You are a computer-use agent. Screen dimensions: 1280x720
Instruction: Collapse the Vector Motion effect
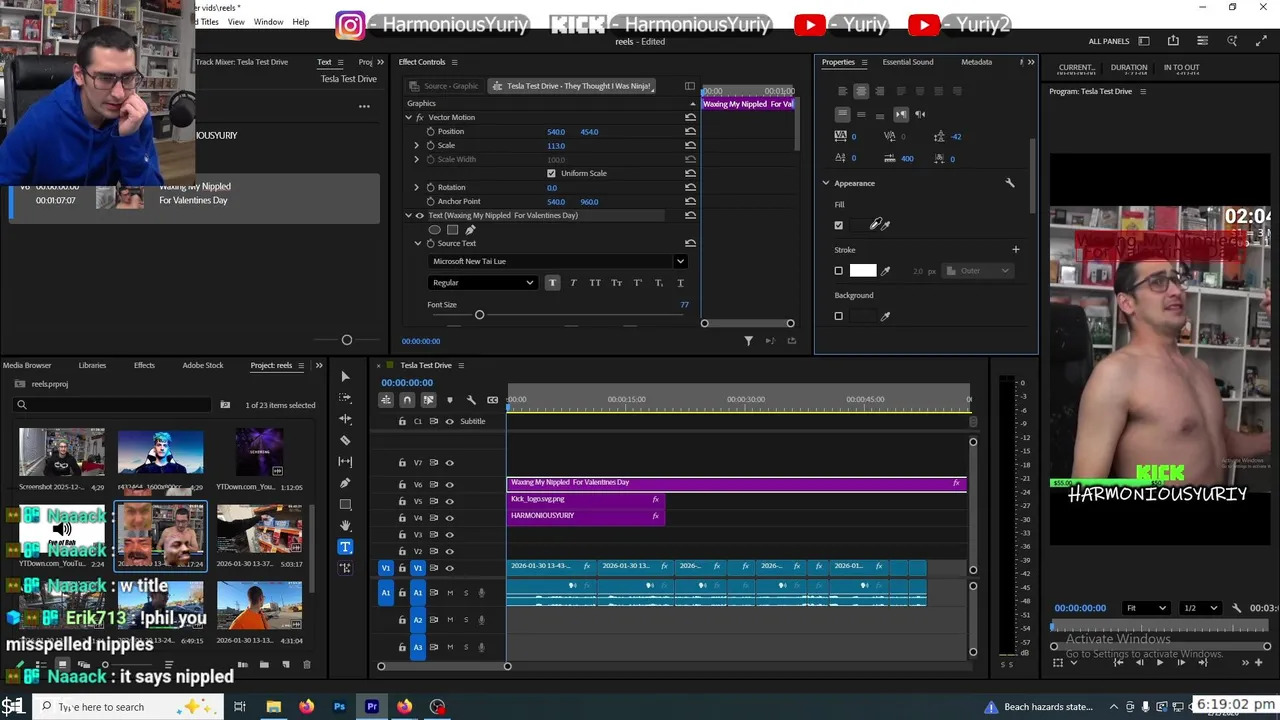pyautogui.click(x=408, y=118)
